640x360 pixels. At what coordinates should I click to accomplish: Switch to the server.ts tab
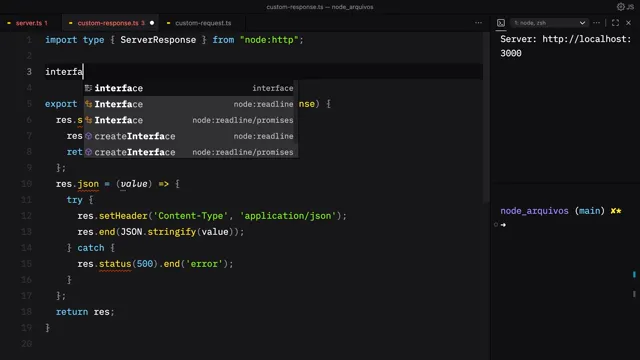(28, 23)
